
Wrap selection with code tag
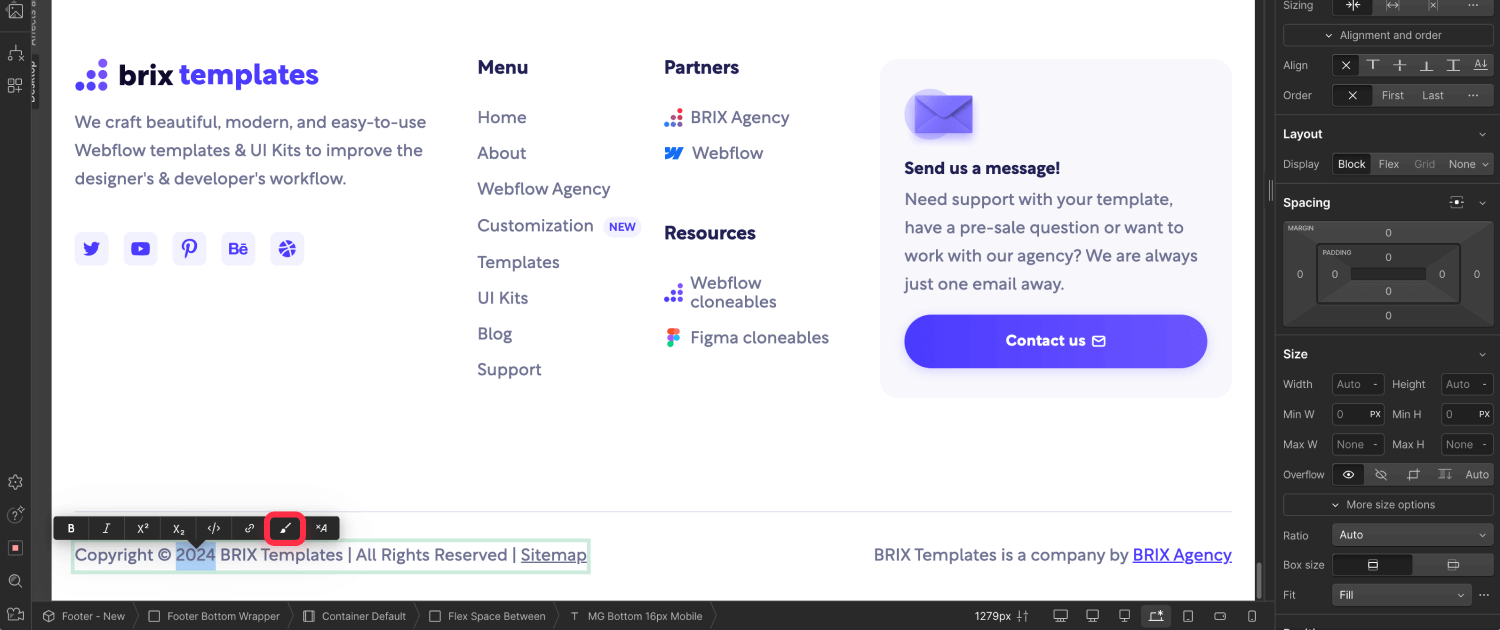click(x=213, y=528)
